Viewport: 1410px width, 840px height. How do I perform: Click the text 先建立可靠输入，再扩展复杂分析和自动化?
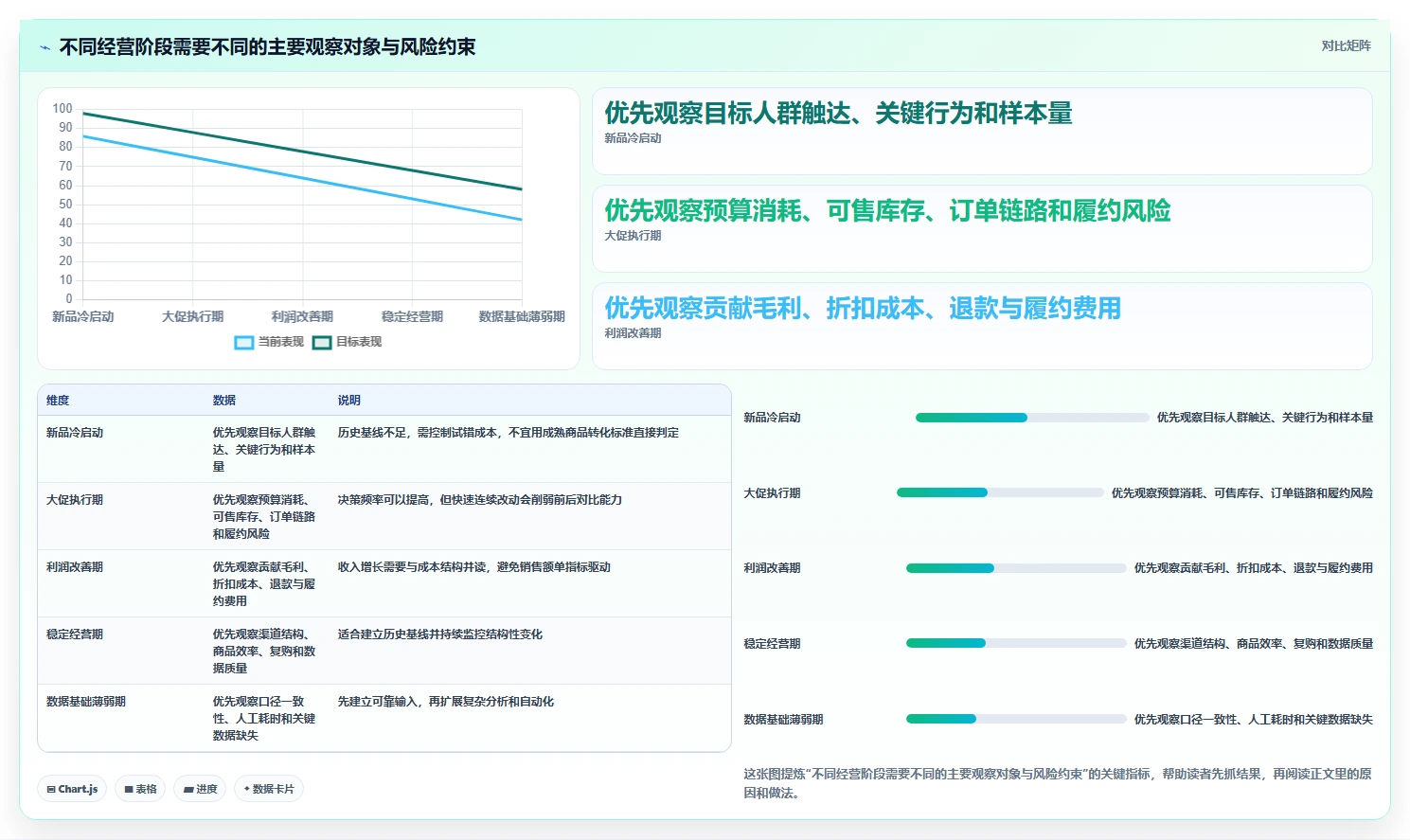(446, 702)
